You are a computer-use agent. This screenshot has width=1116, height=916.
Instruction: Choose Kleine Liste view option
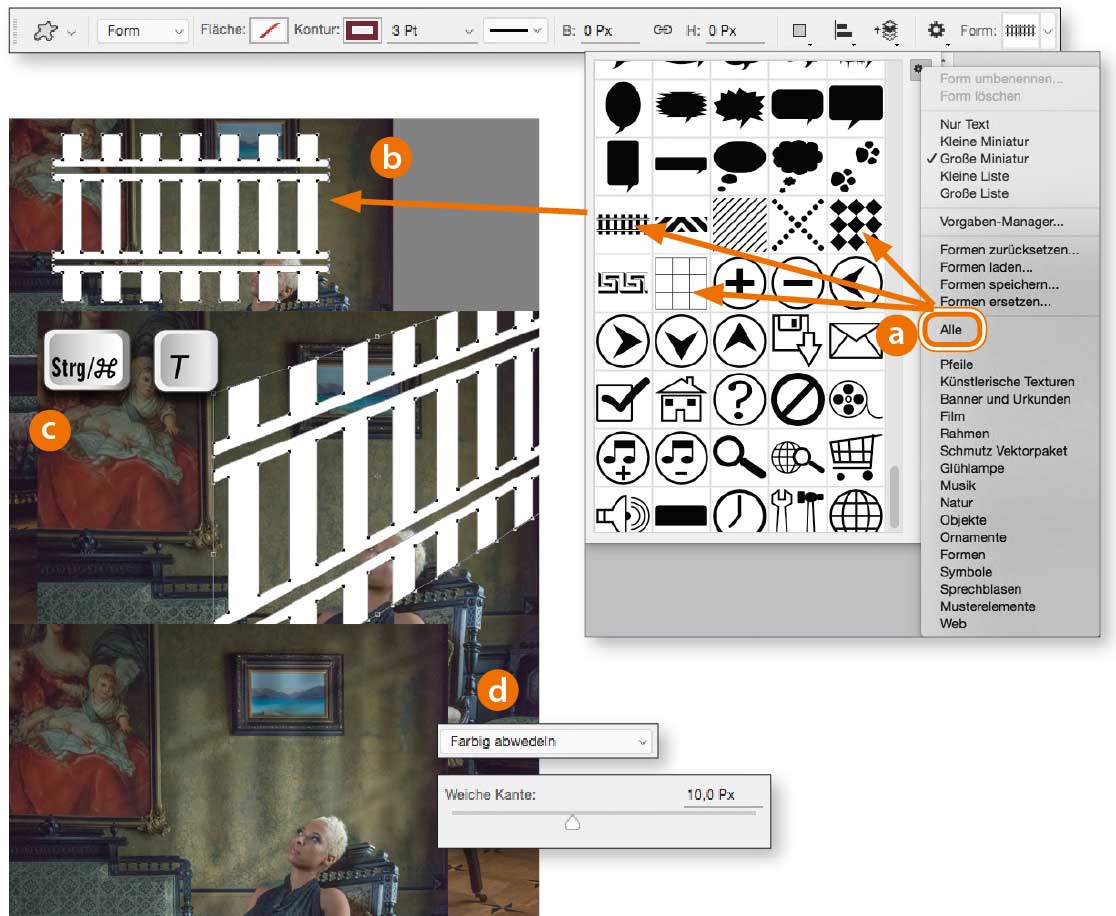pyautogui.click(x=974, y=176)
